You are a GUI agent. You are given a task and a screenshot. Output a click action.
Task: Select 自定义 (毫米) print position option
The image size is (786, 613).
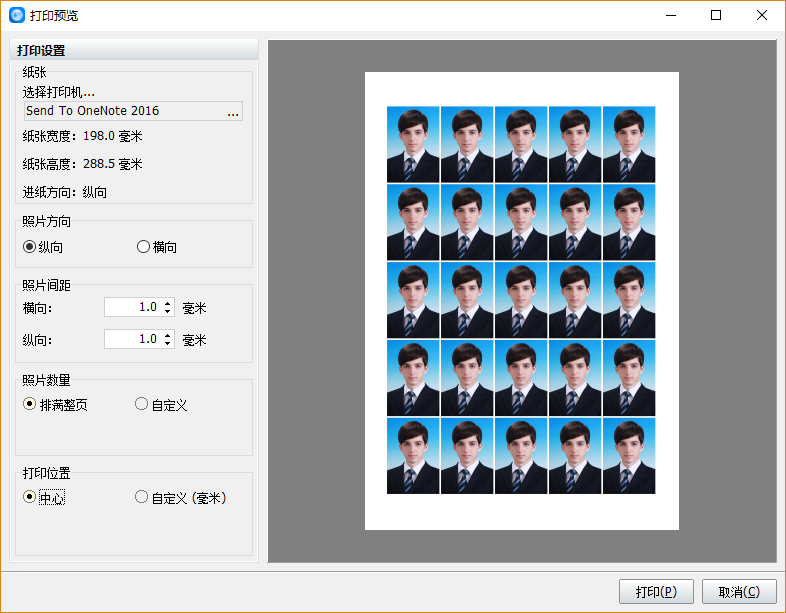142,497
